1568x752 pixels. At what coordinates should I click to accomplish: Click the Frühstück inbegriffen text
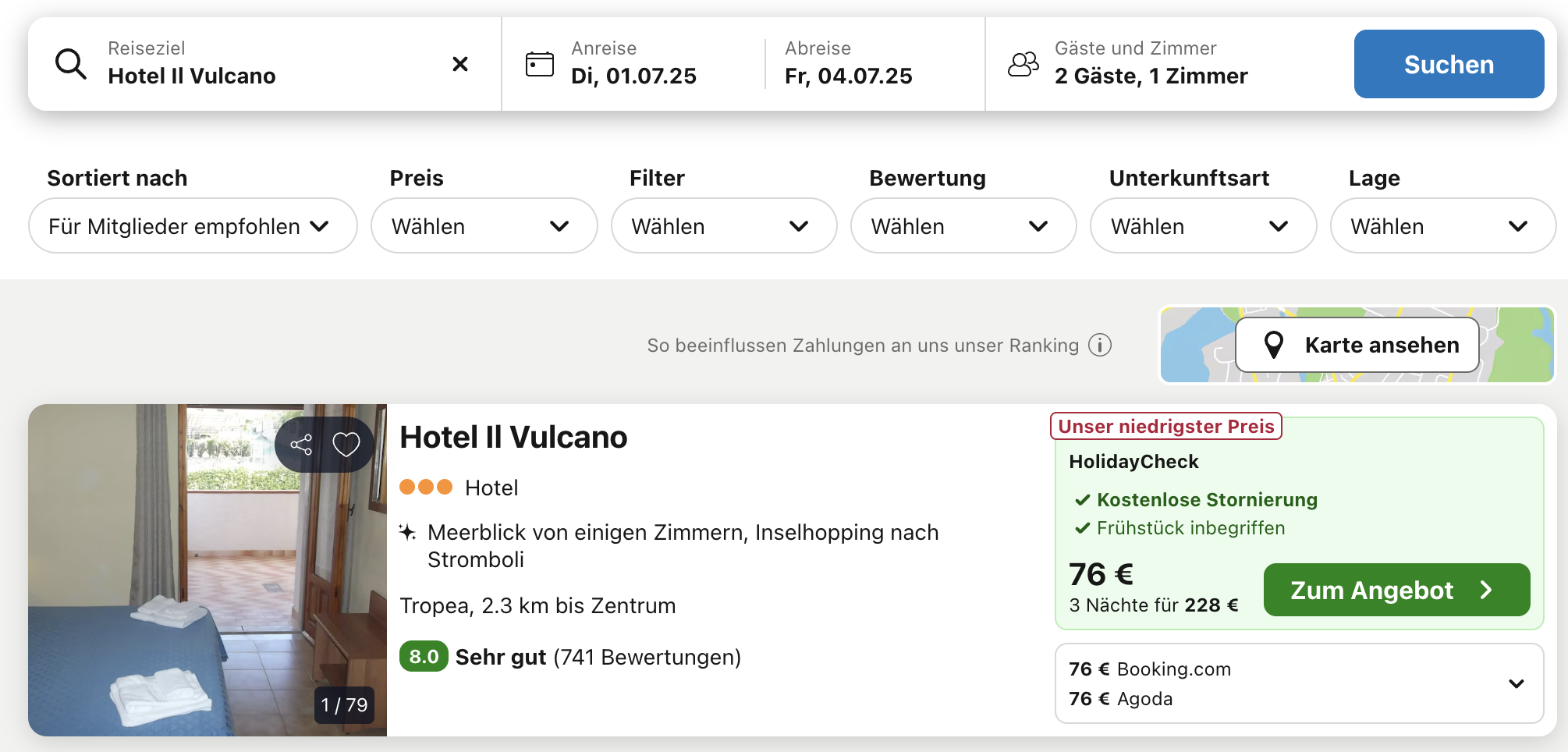(1190, 528)
